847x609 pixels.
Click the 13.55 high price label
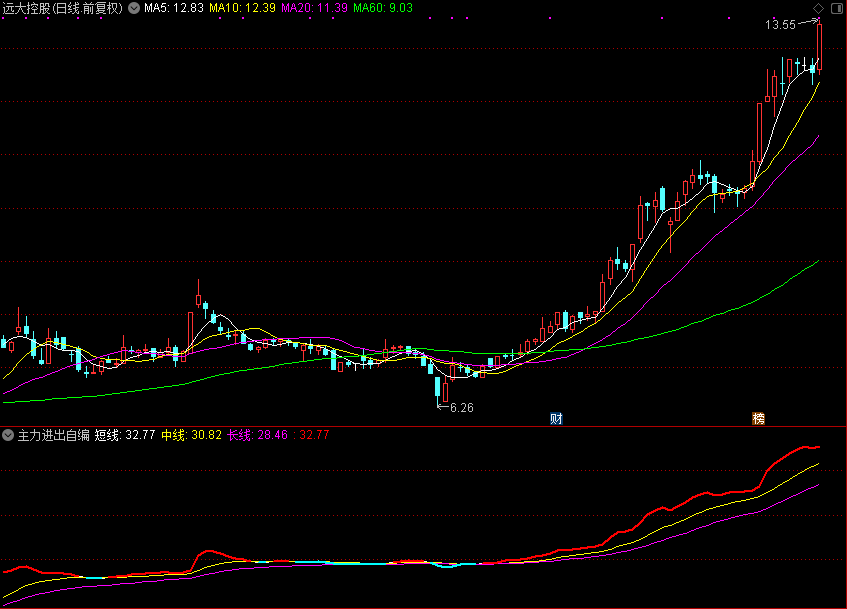(780, 25)
